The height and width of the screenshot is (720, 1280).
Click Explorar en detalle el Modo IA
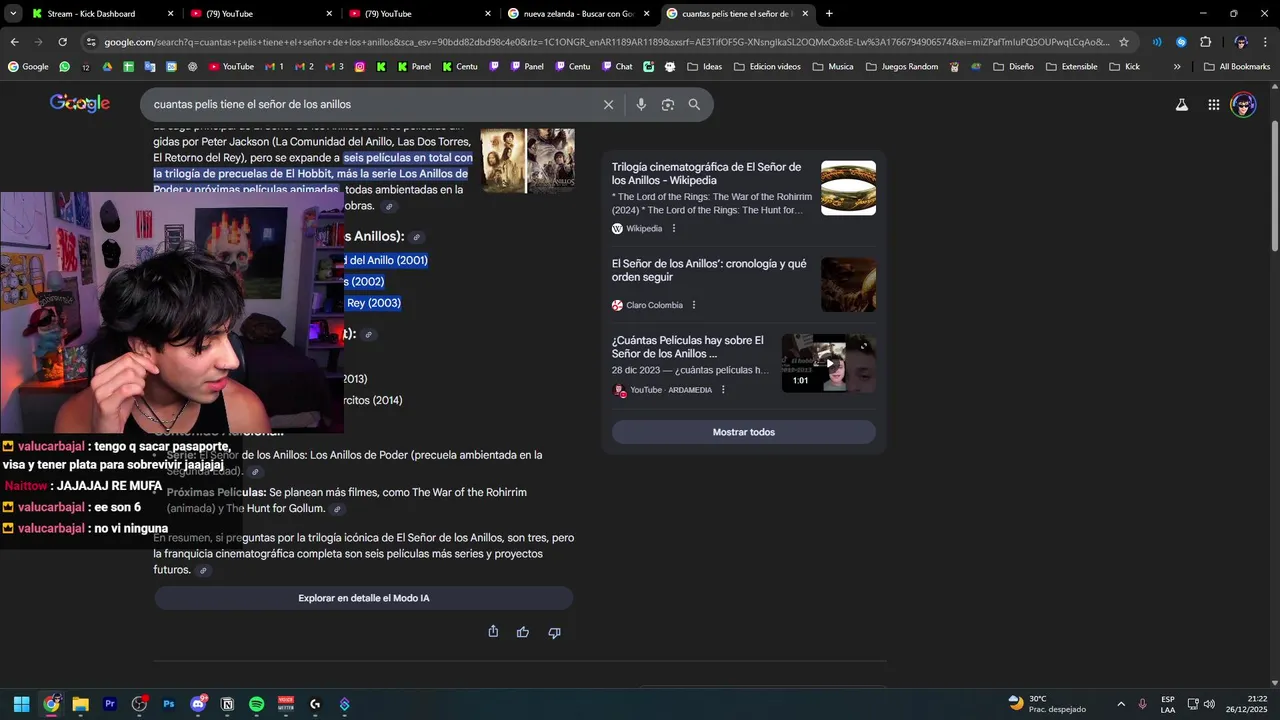[x=363, y=598]
